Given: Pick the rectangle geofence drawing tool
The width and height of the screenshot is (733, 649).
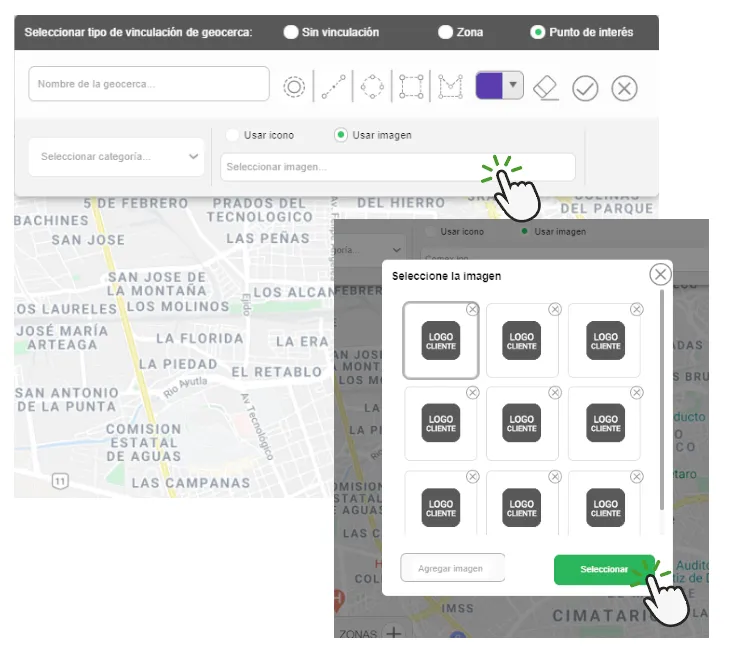Looking at the screenshot, I should pyautogui.click(x=411, y=87).
